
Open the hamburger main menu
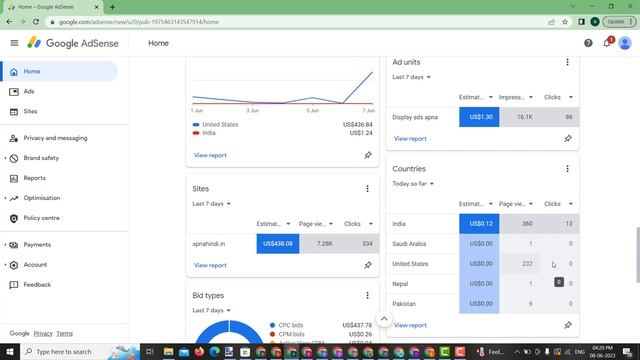pos(14,43)
